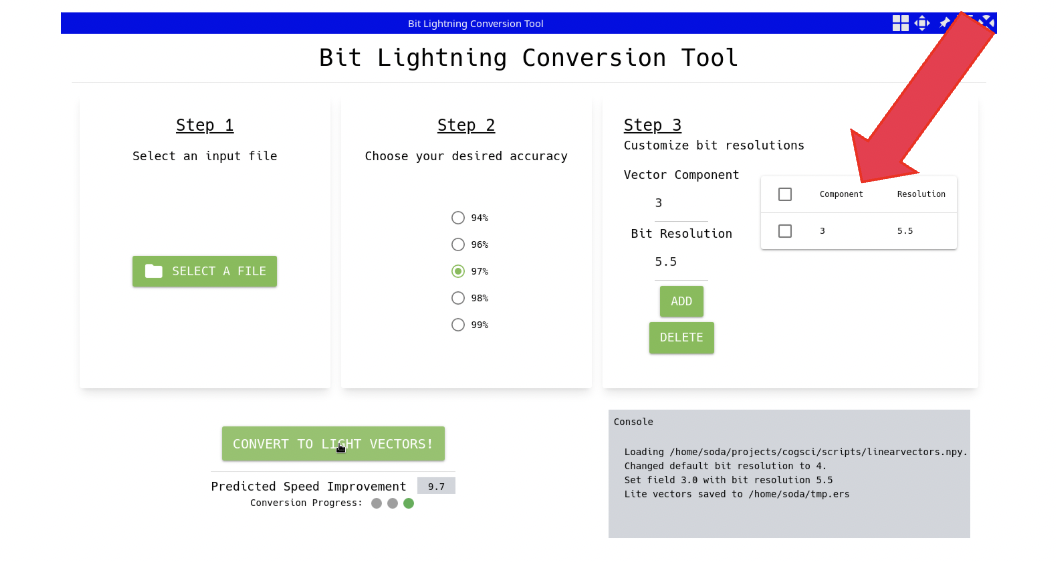1056x562 pixels.
Task: Click the Component column header
Action: click(841, 194)
